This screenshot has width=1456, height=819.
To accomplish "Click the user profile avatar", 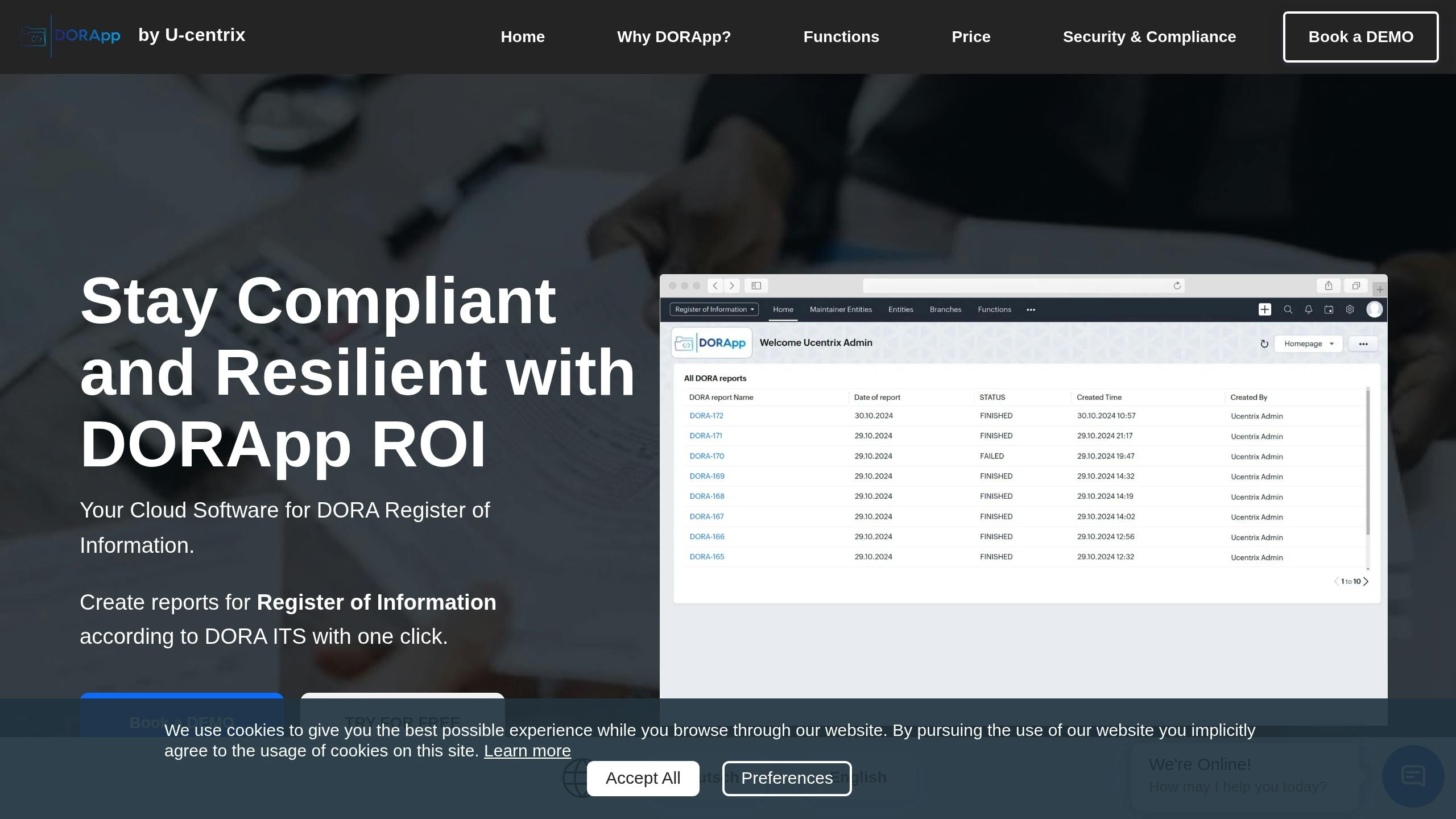I will (1375, 309).
